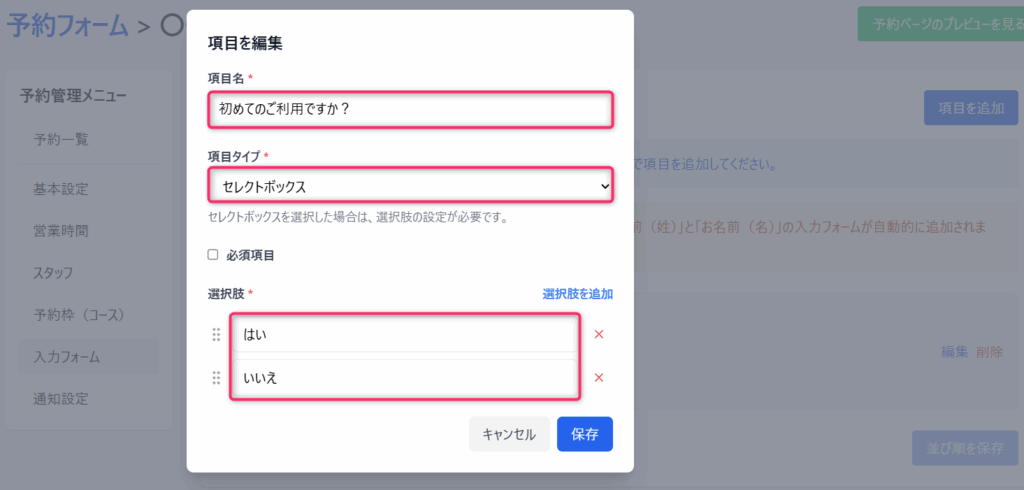Viewport: 1024px width, 490px height.
Task: Click the はい option input field
Action: click(x=405, y=334)
